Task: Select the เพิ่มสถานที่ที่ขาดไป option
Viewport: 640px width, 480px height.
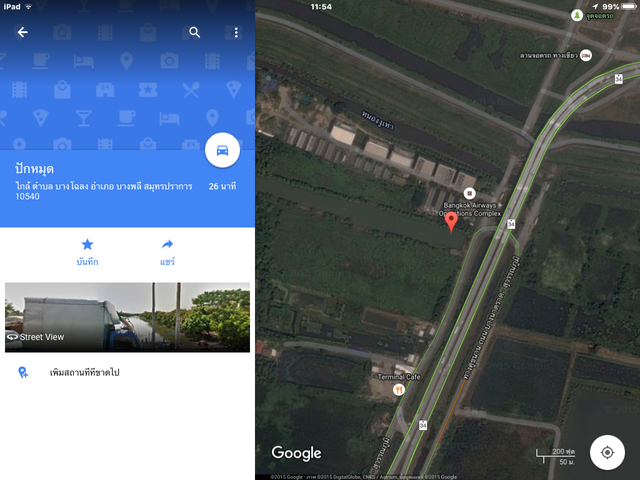Action: [84, 372]
